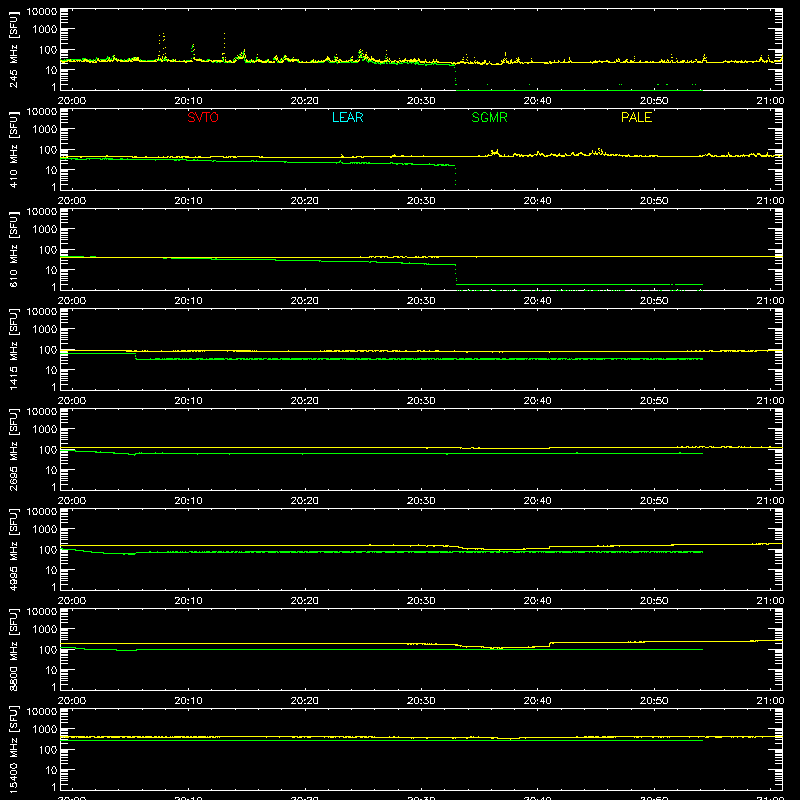This screenshot has width=800, height=800.
Task: Click 20:20 time label below 410 MHz panel
Action: pos(305,201)
